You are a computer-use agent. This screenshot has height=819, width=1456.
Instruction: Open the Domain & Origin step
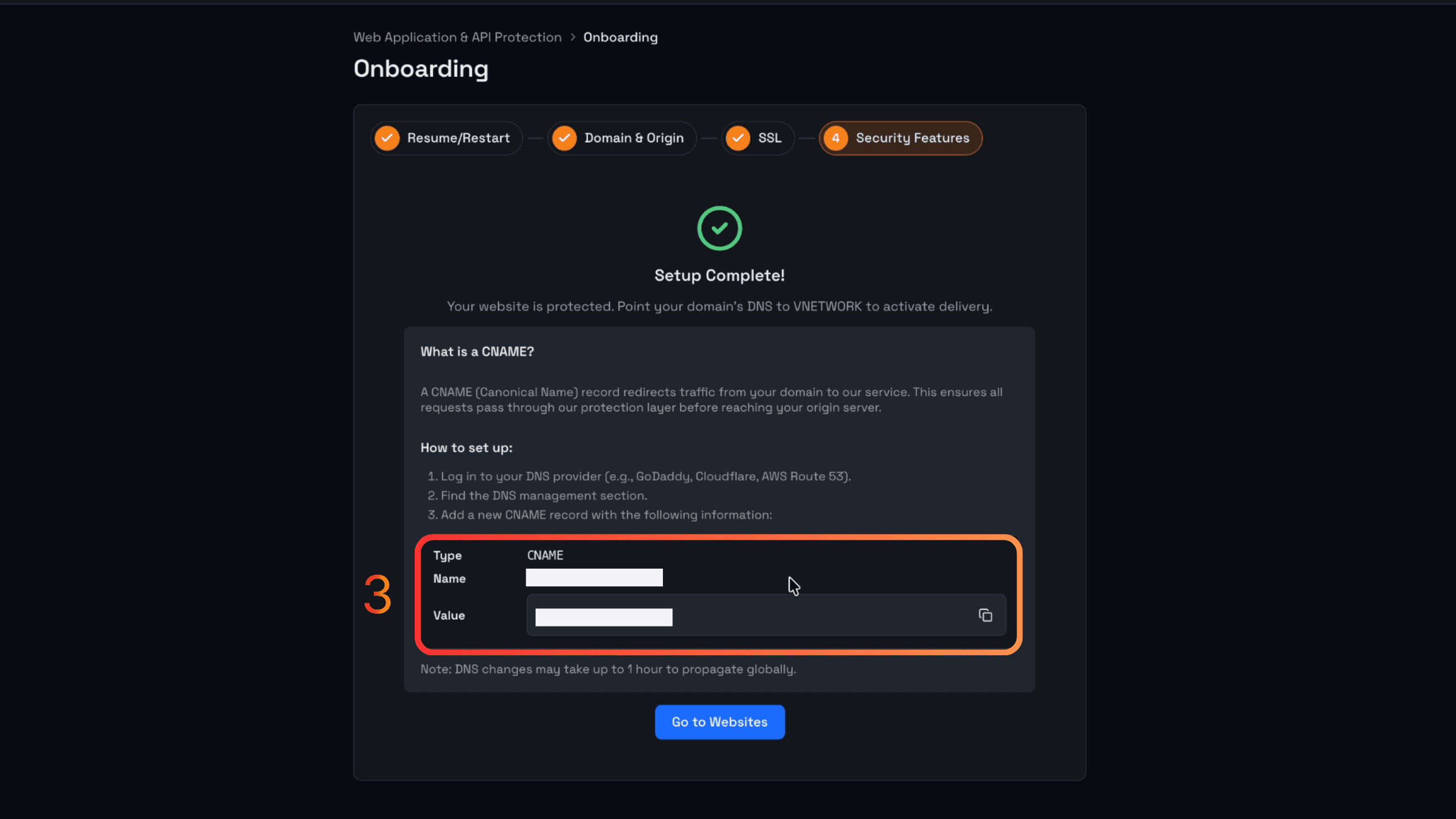(622, 138)
